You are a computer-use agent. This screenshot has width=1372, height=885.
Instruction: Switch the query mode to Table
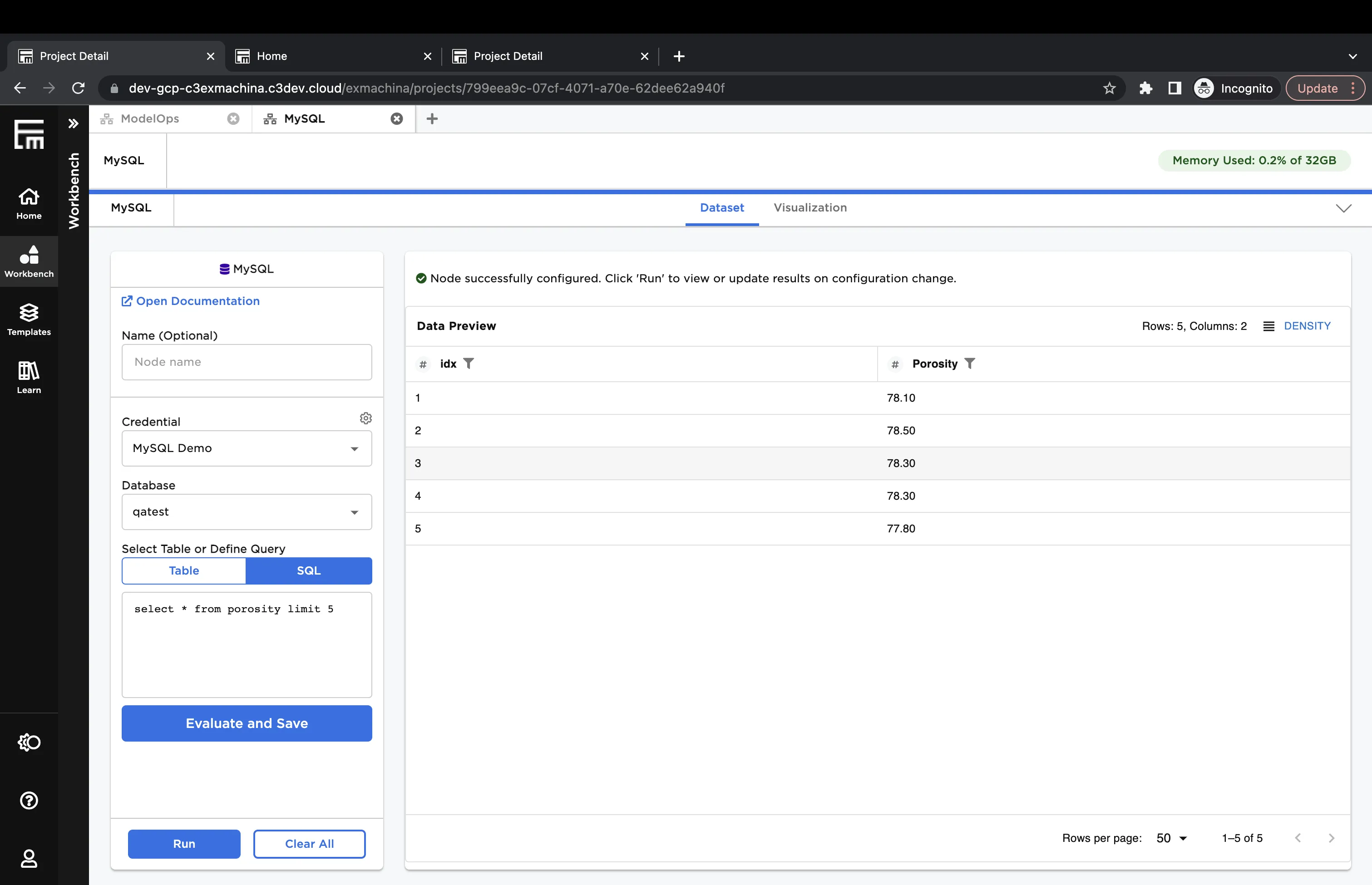(184, 570)
